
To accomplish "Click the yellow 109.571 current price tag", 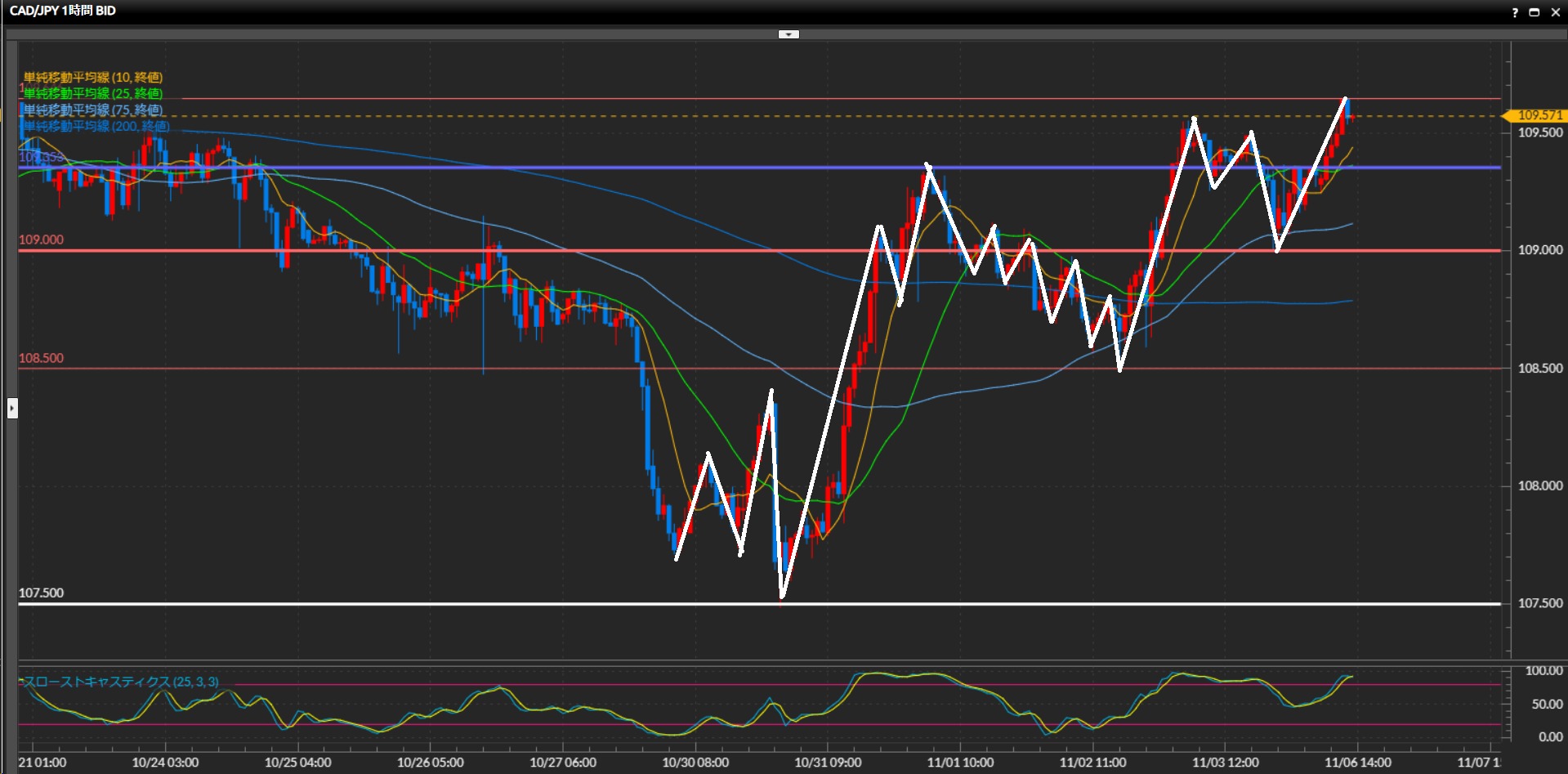I will tap(1537, 115).
